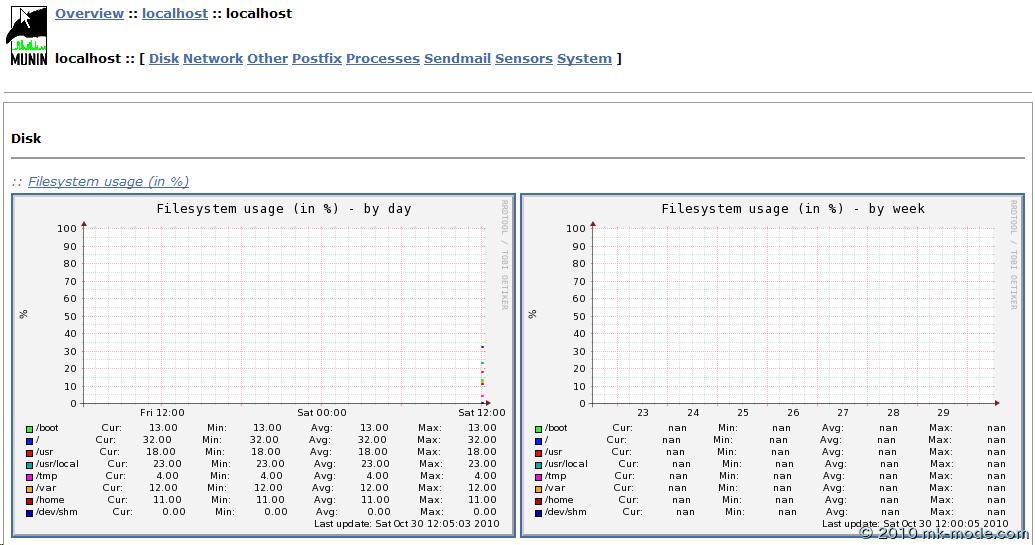Jump to the Other category
The height and width of the screenshot is (545, 1035).
point(267,59)
